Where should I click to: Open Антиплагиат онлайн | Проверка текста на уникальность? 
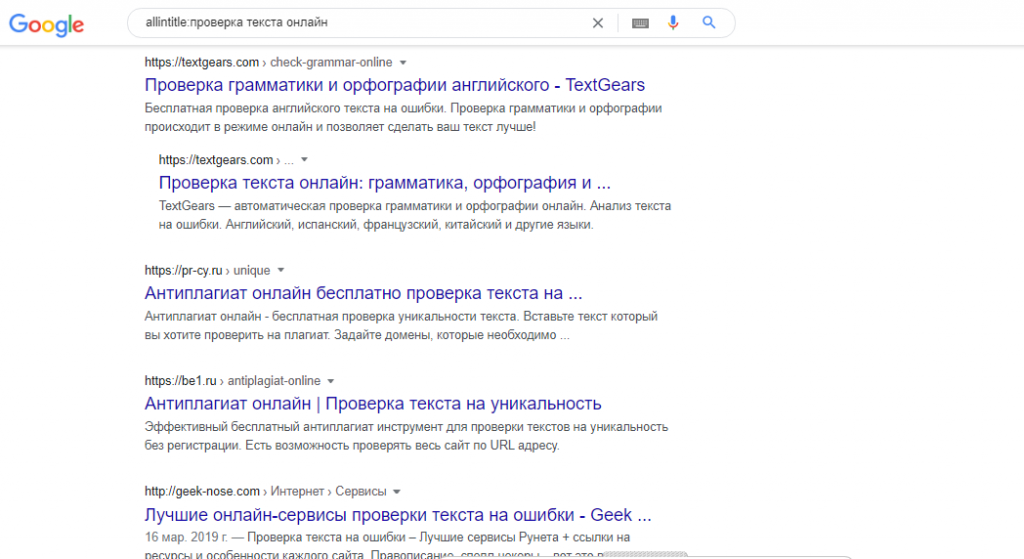[x=373, y=404]
